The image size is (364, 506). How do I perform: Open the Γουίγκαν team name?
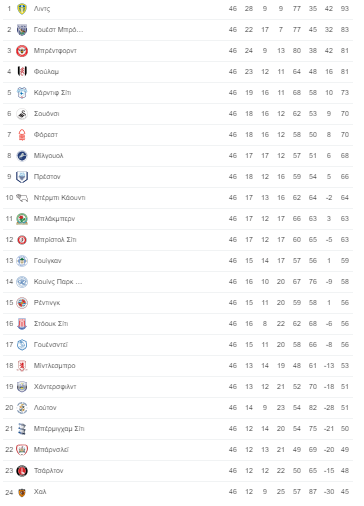tap(48, 261)
